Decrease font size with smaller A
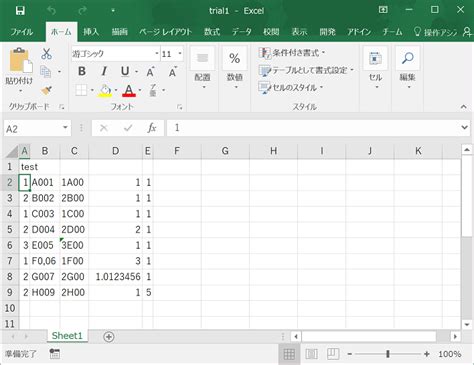 click(x=172, y=71)
